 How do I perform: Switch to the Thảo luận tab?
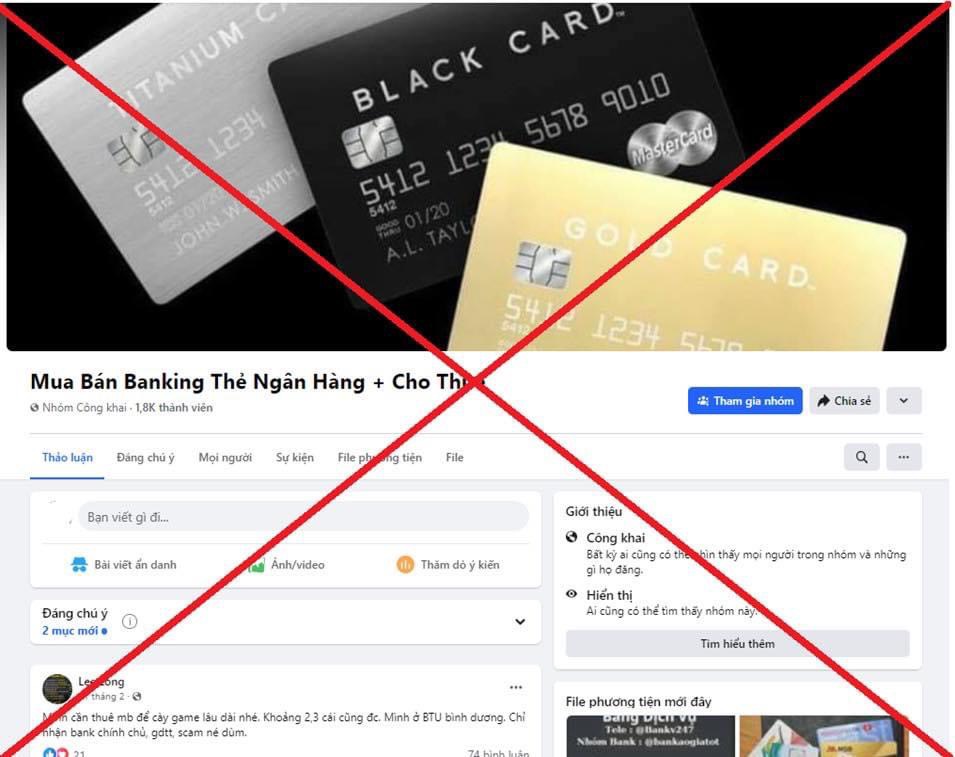tap(67, 457)
